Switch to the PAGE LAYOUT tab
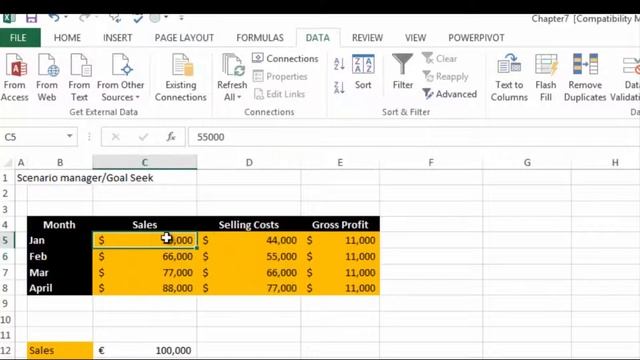 (x=184, y=38)
